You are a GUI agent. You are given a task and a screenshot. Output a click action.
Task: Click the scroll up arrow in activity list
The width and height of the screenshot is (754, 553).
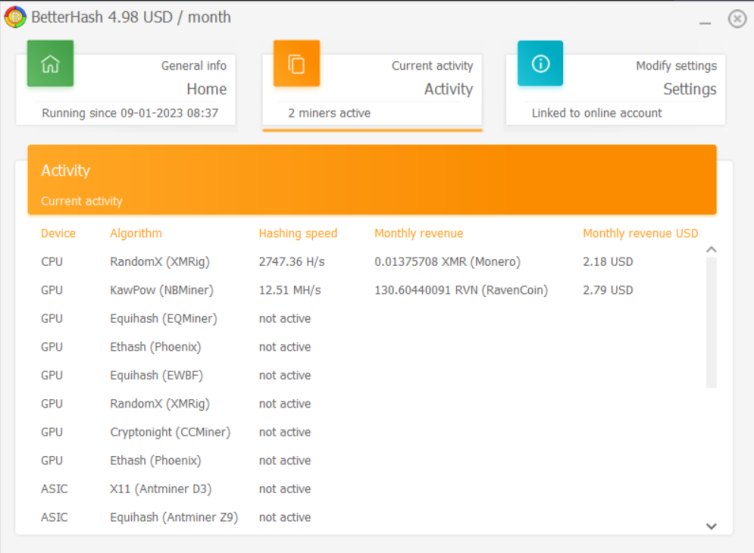(711, 250)
